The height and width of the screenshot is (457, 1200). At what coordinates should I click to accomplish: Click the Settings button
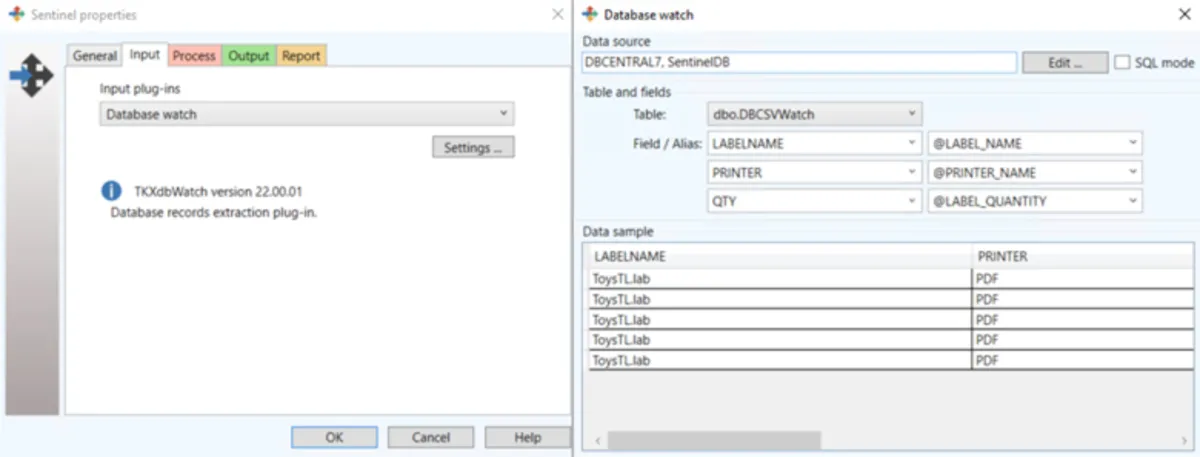(473, 148)
